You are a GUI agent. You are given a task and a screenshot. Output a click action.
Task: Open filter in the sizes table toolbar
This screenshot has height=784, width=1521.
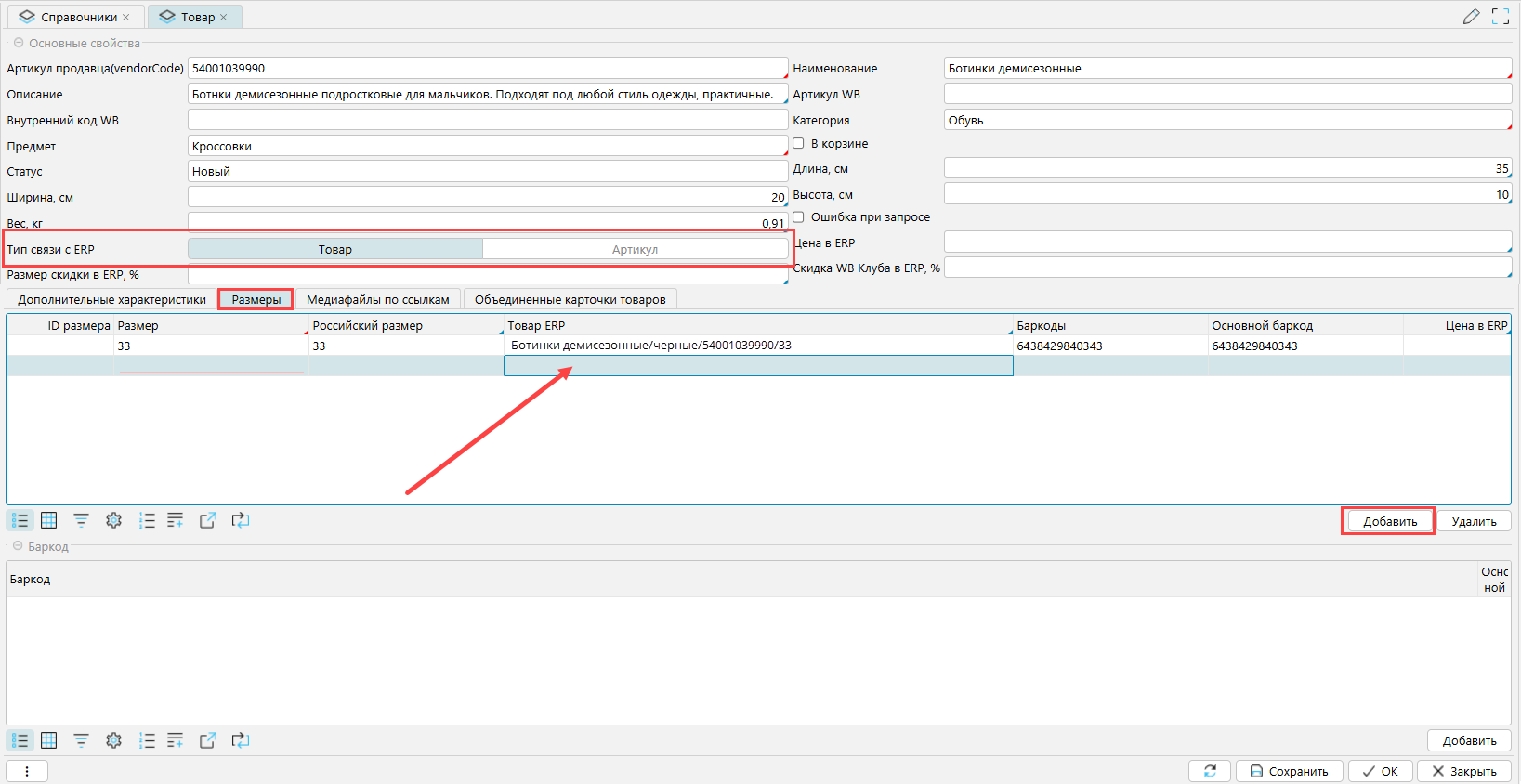[x=82, y=520]
